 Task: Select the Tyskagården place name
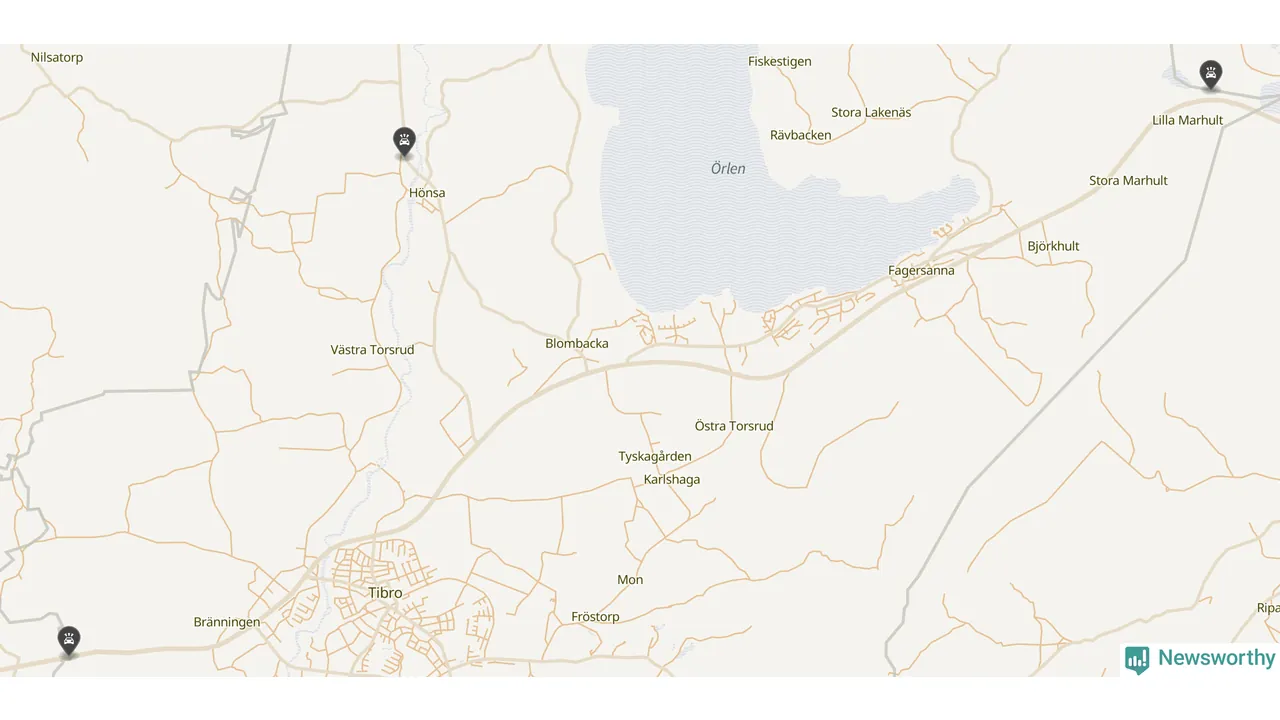pos(655,457)
